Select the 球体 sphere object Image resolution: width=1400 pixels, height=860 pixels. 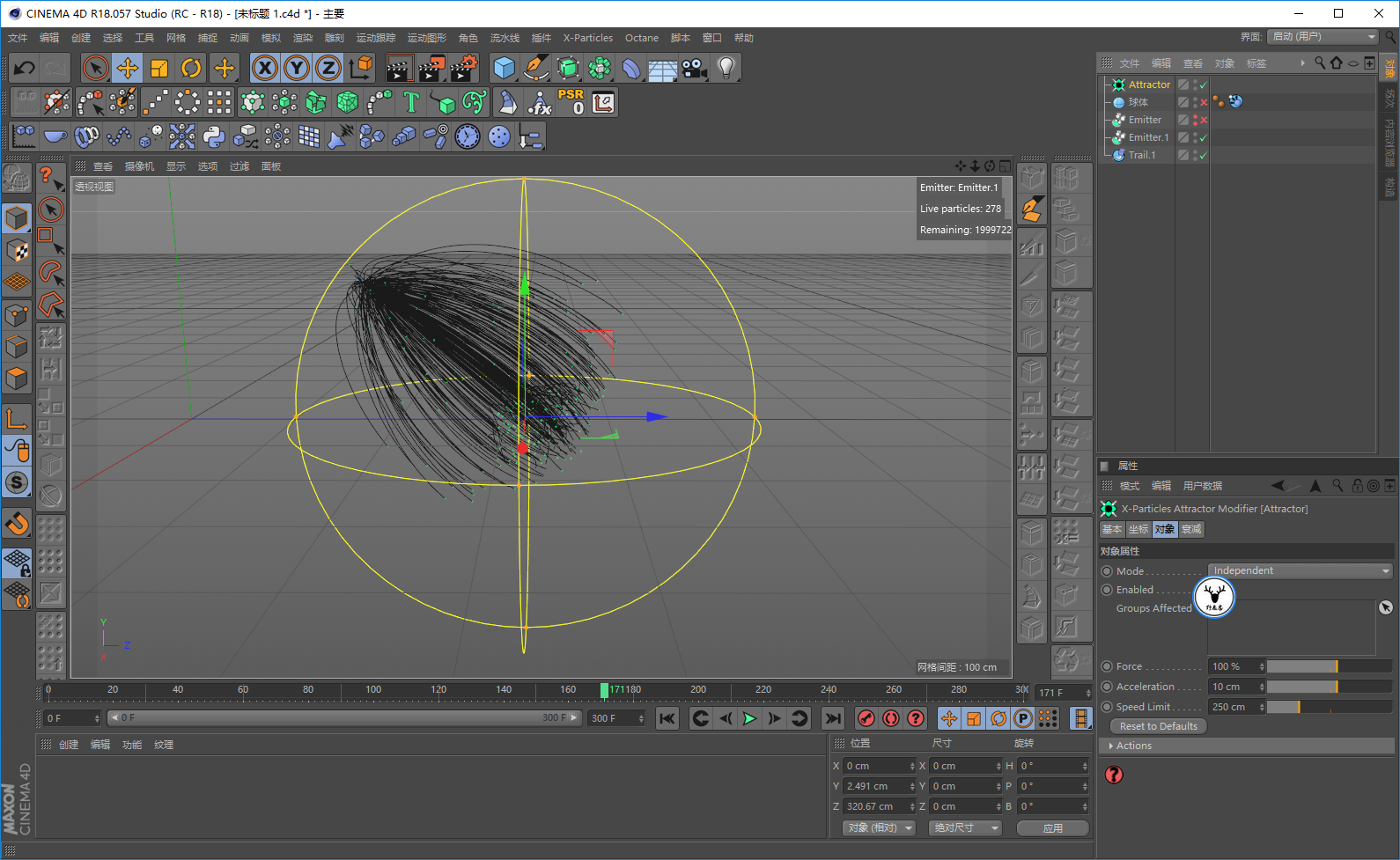[x=1138, y=102]
